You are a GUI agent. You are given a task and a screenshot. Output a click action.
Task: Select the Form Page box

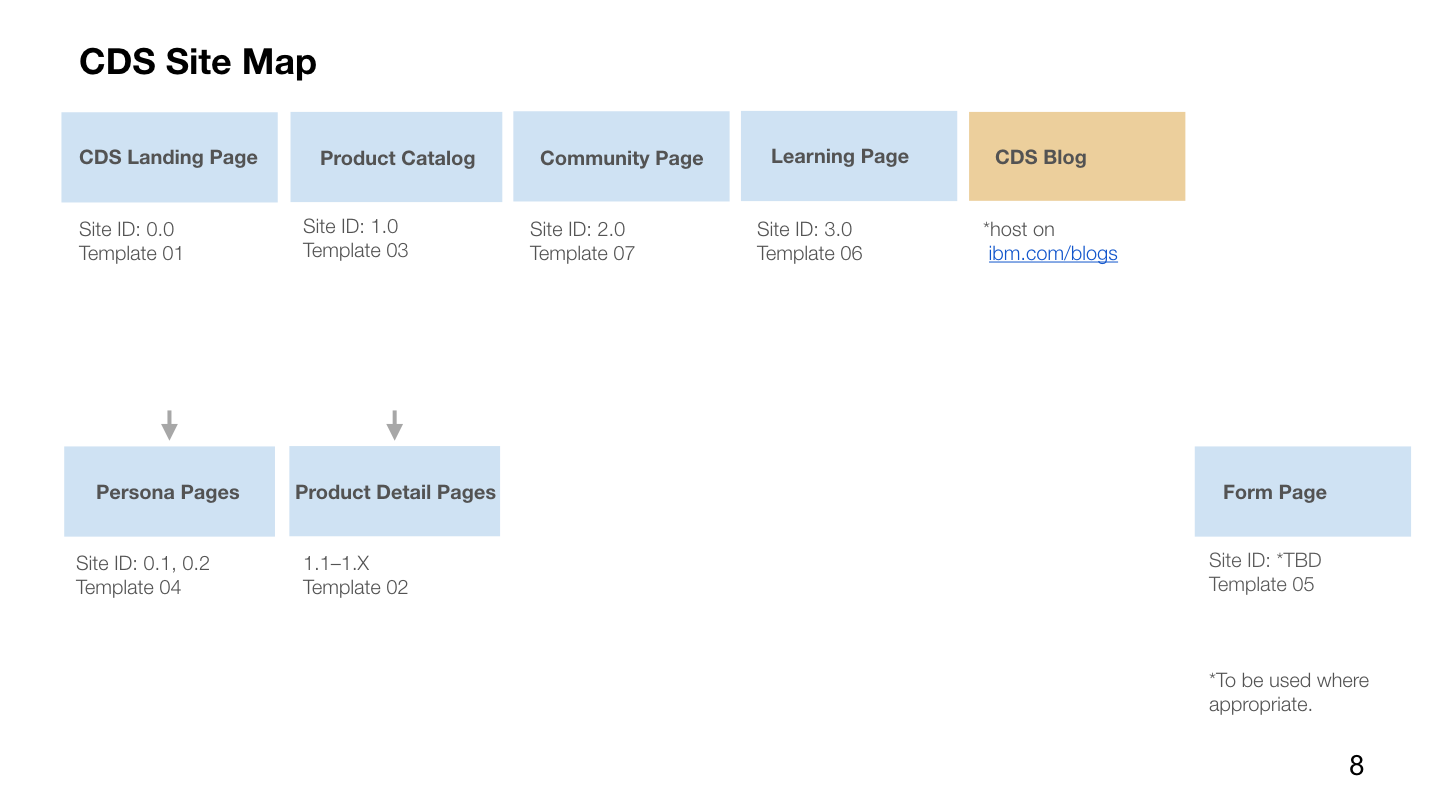pyautogui.click(x=1302, y=491)
